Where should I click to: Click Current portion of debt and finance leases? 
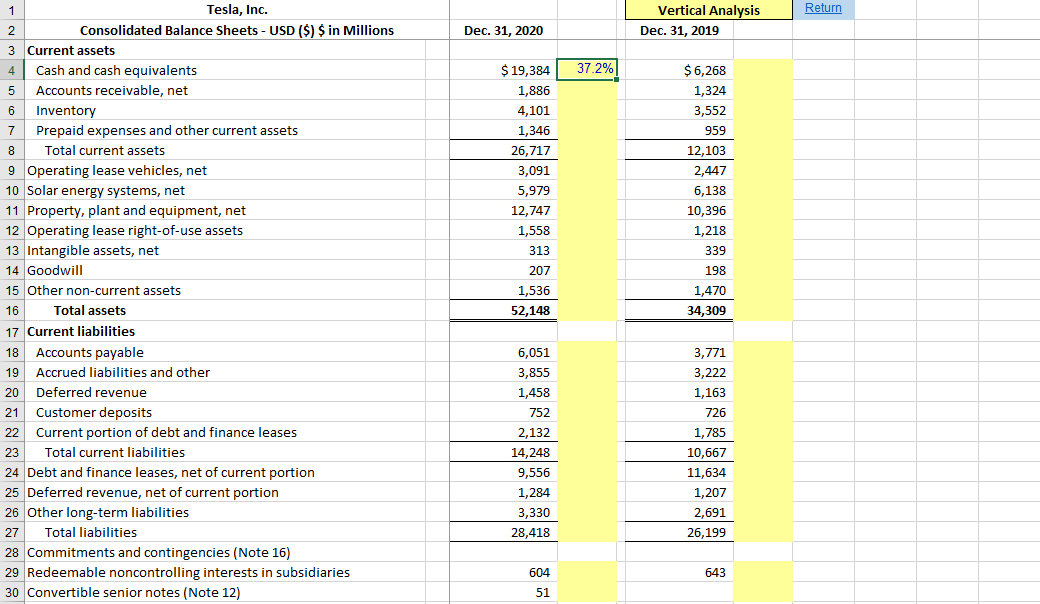(x=166, y=432)
